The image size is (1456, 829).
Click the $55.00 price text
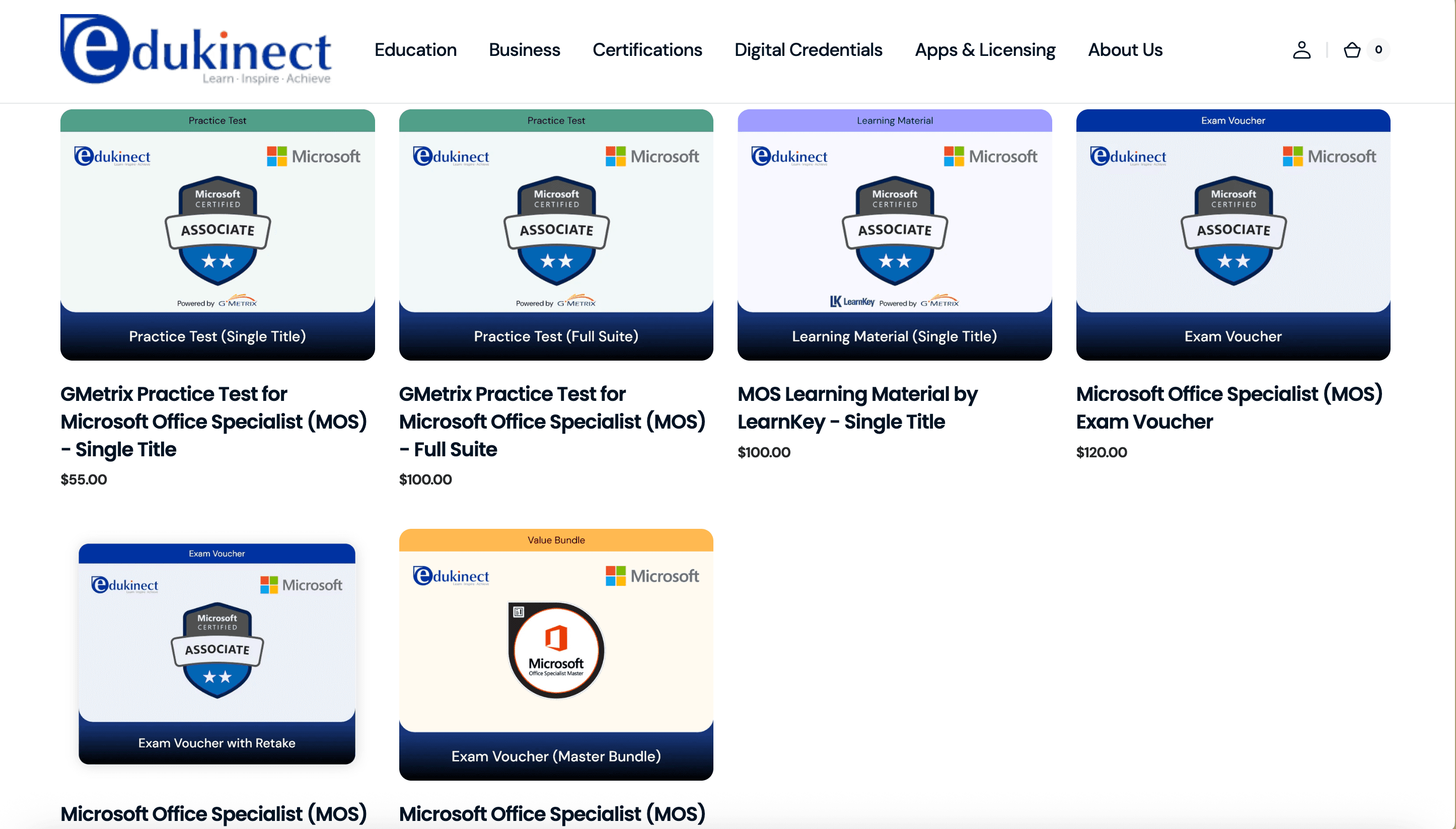pos(84,479)
